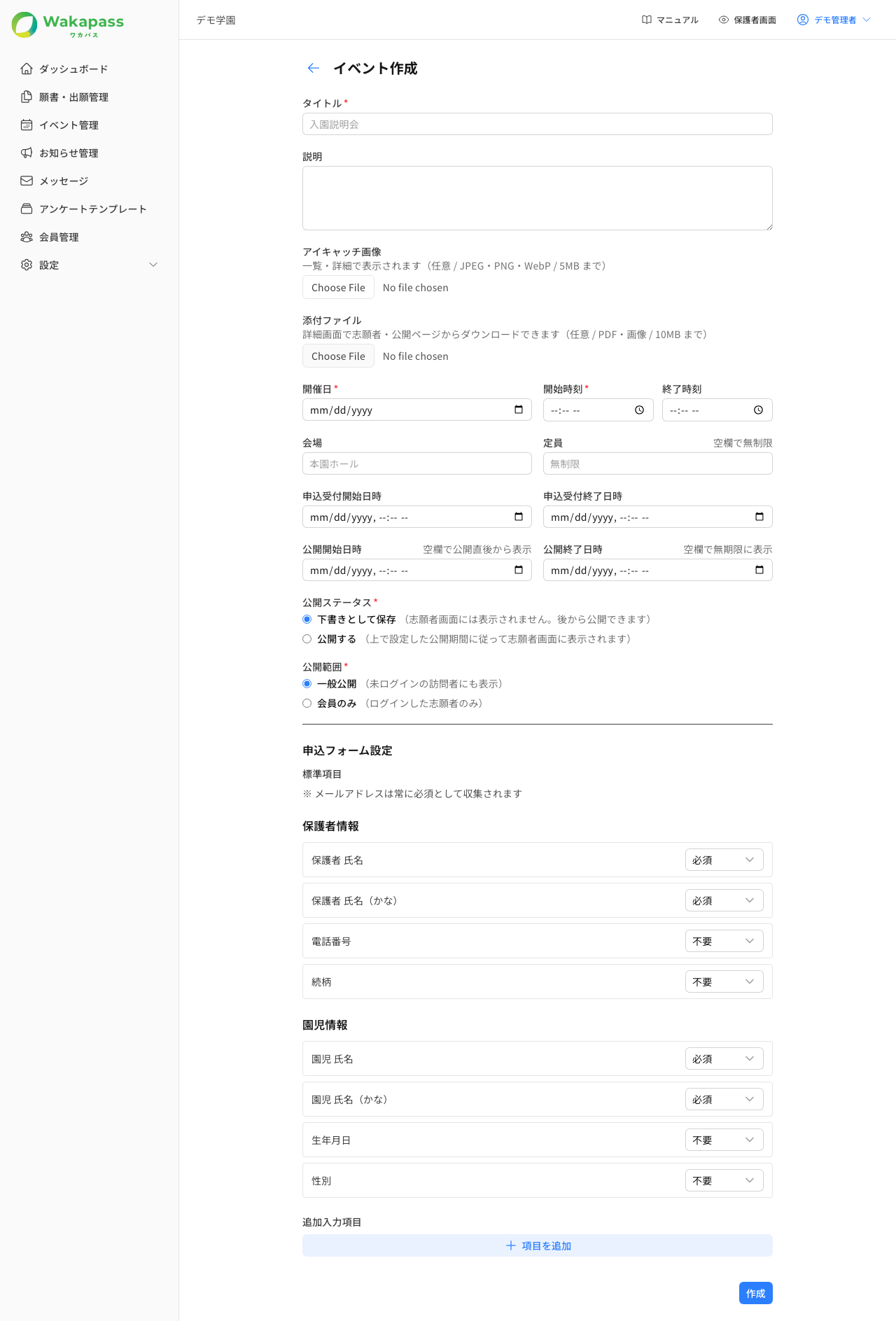Open メッセージ in sidebar

pyautogui.click(x=89, y=181)
